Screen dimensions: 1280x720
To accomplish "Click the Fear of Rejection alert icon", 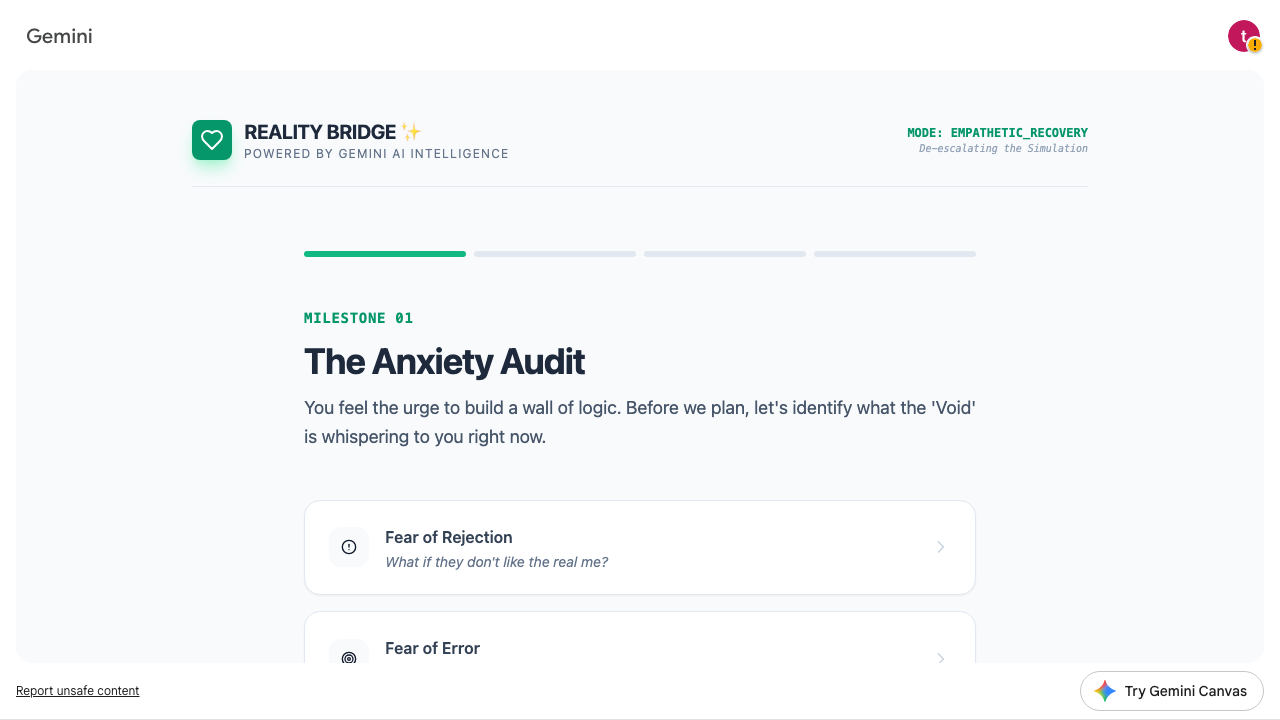I will pos(349,547).
